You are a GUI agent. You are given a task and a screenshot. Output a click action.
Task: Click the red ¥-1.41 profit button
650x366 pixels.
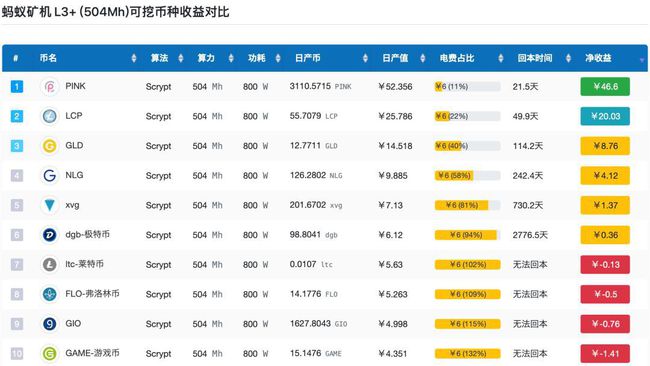coord(605,354)
